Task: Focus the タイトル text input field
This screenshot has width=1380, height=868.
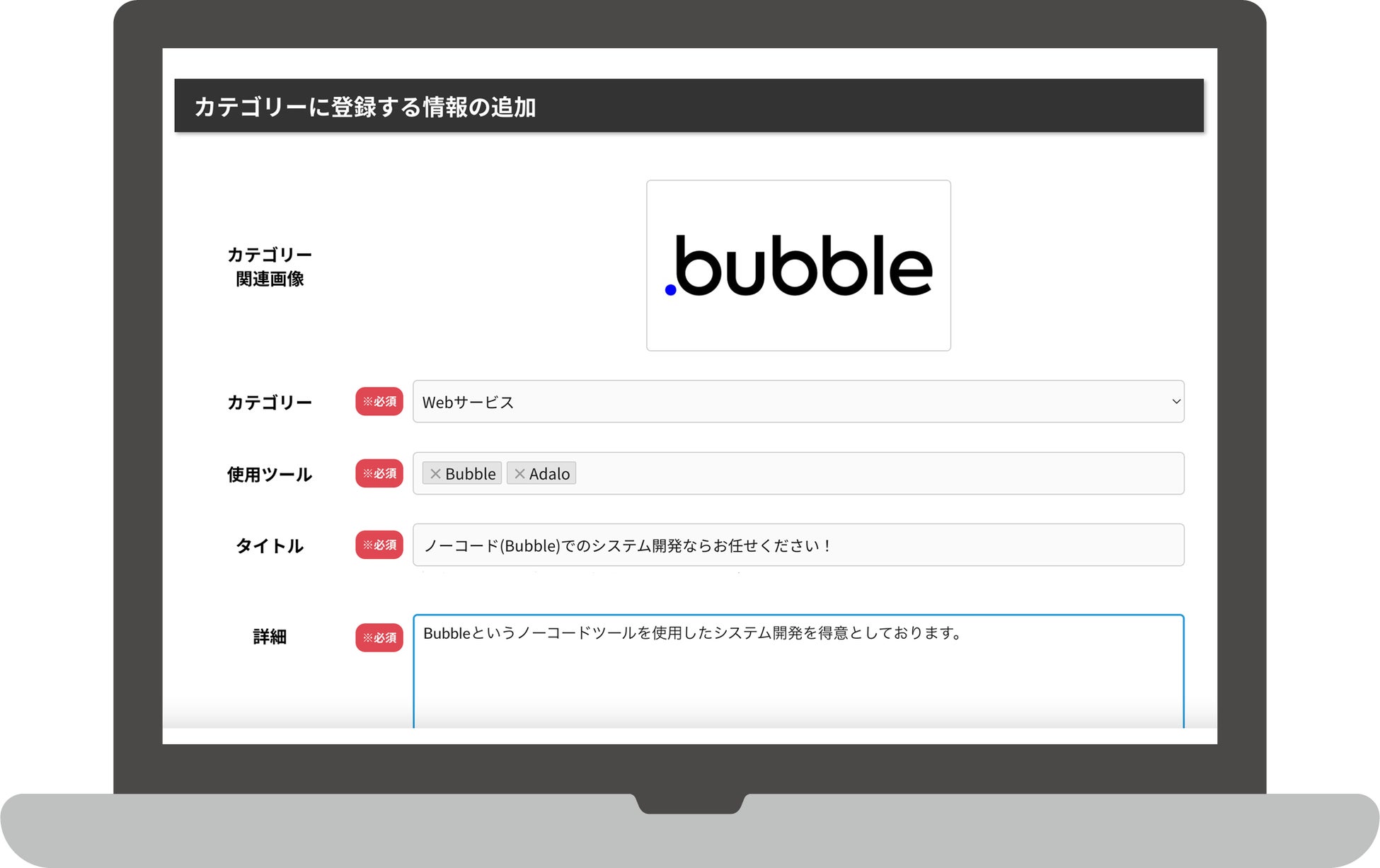Action: tap(798, 545)
